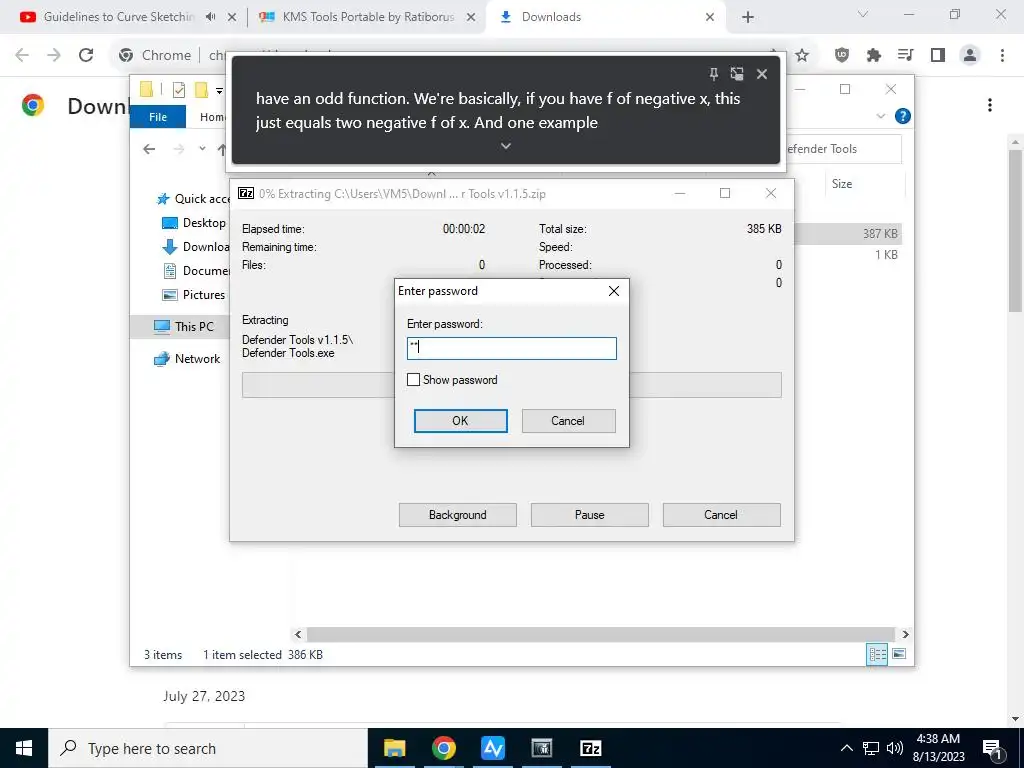1024x768 pixels.
Task: Select Quick access in navigation pane
Action: click(x=194, y=199)
